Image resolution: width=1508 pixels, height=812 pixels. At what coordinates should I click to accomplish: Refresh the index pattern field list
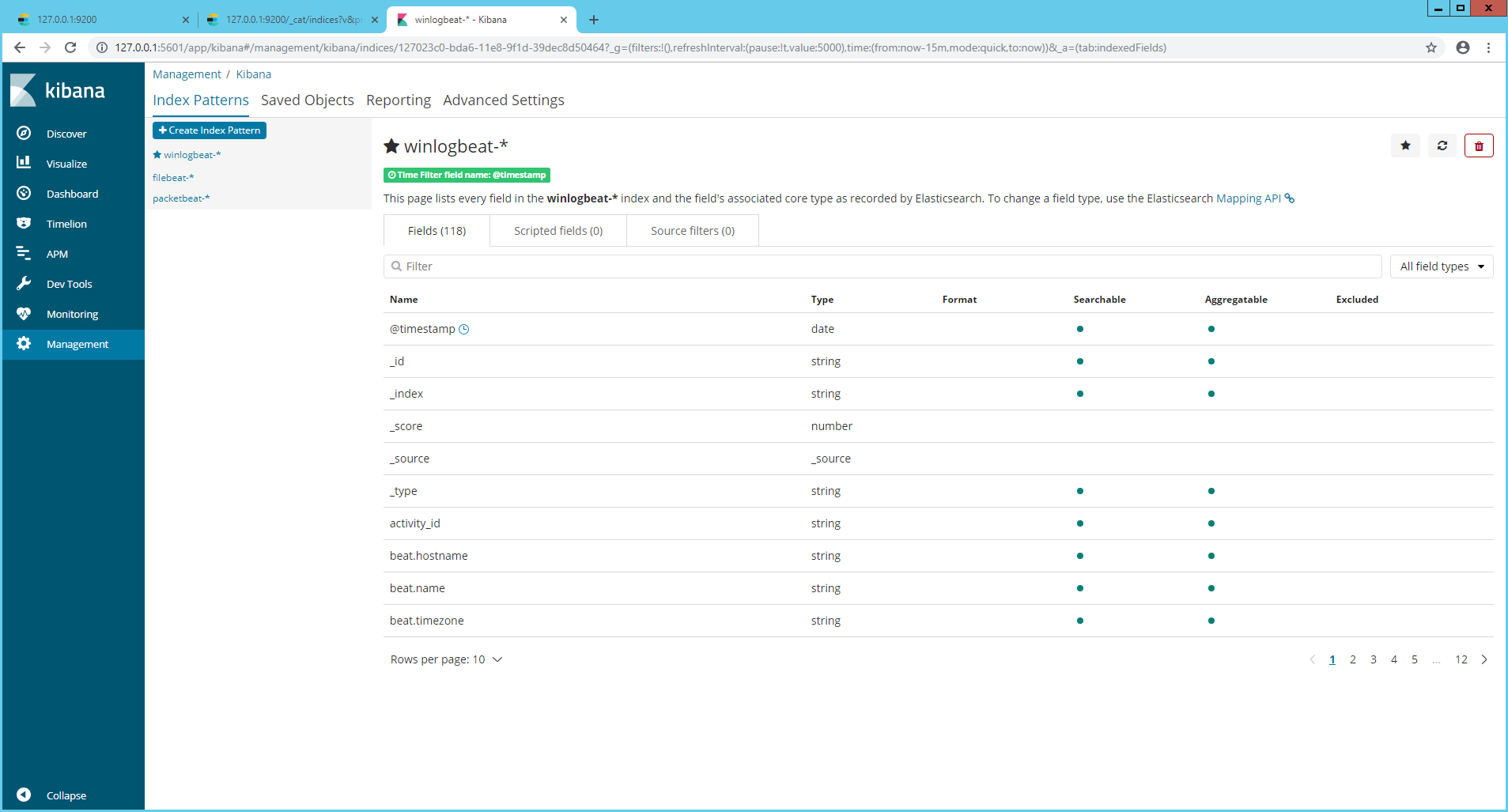(x=1442, y=146)
